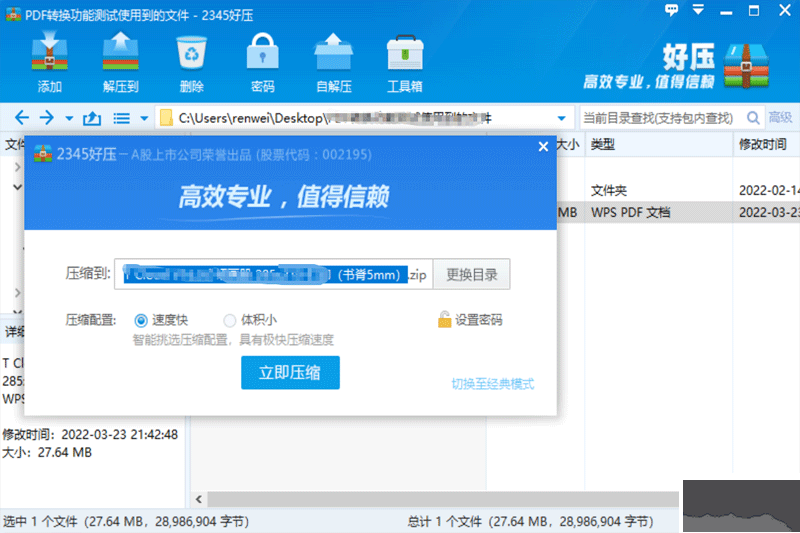800x533 pixels.
Task: Open the title bar main menu arrow
Action: click(x=698, y=9)
